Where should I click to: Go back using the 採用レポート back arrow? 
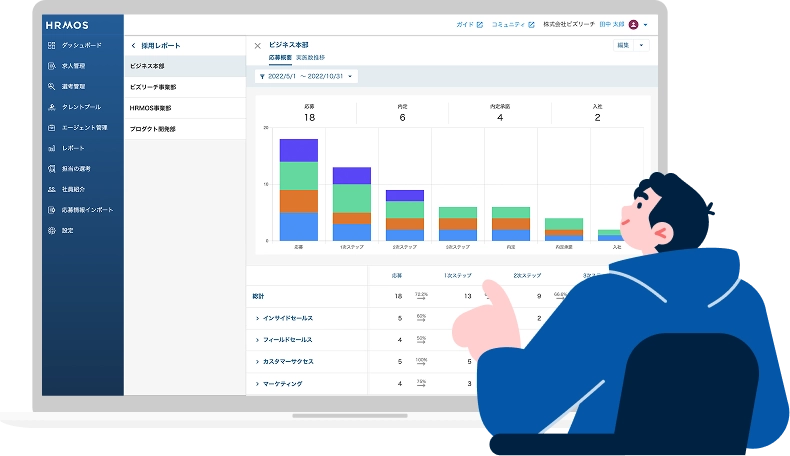[134, 46]
